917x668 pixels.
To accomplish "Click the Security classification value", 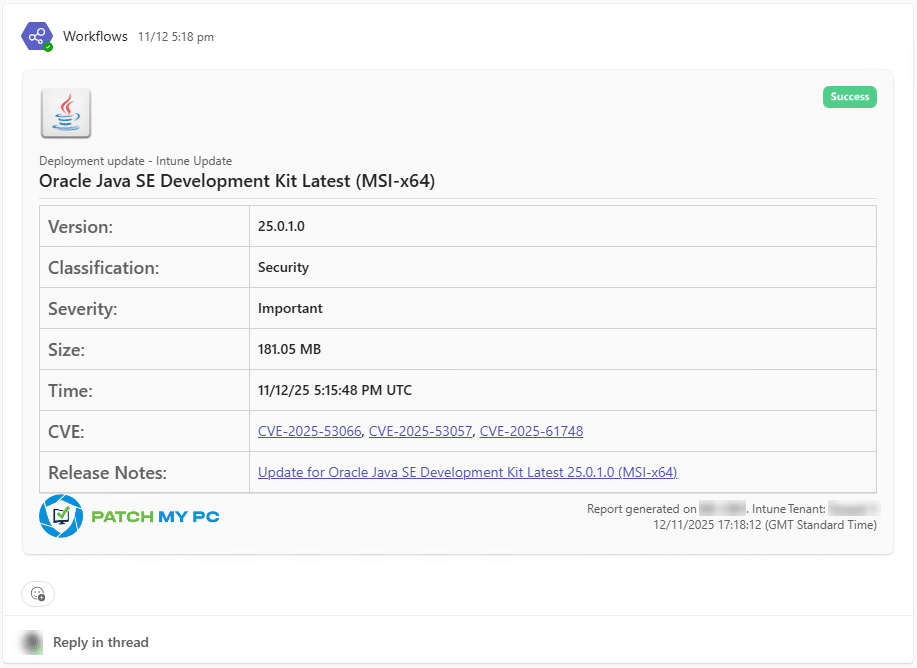I will coord(283,267).
